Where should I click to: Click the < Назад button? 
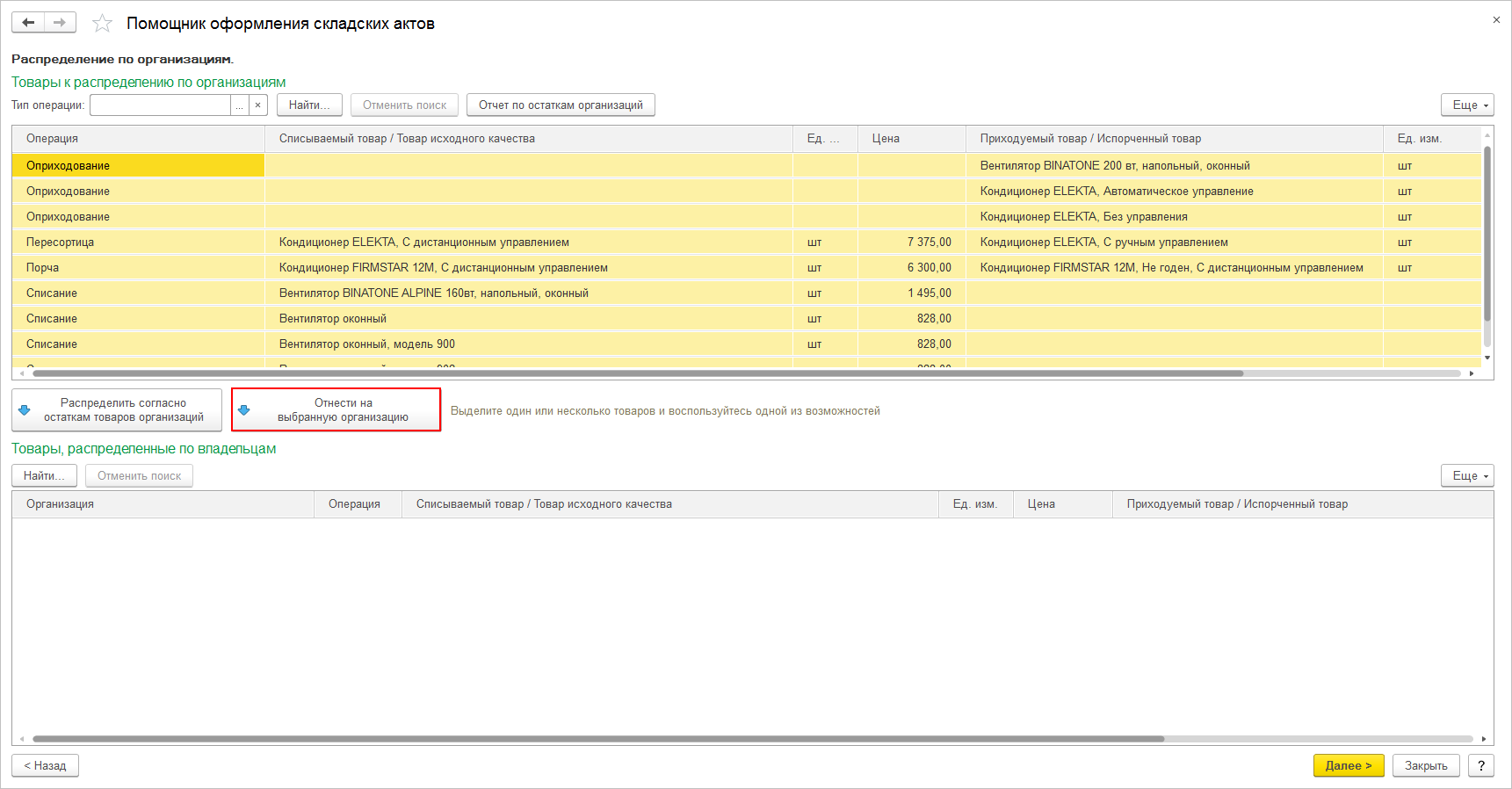(x=45, y=766)
